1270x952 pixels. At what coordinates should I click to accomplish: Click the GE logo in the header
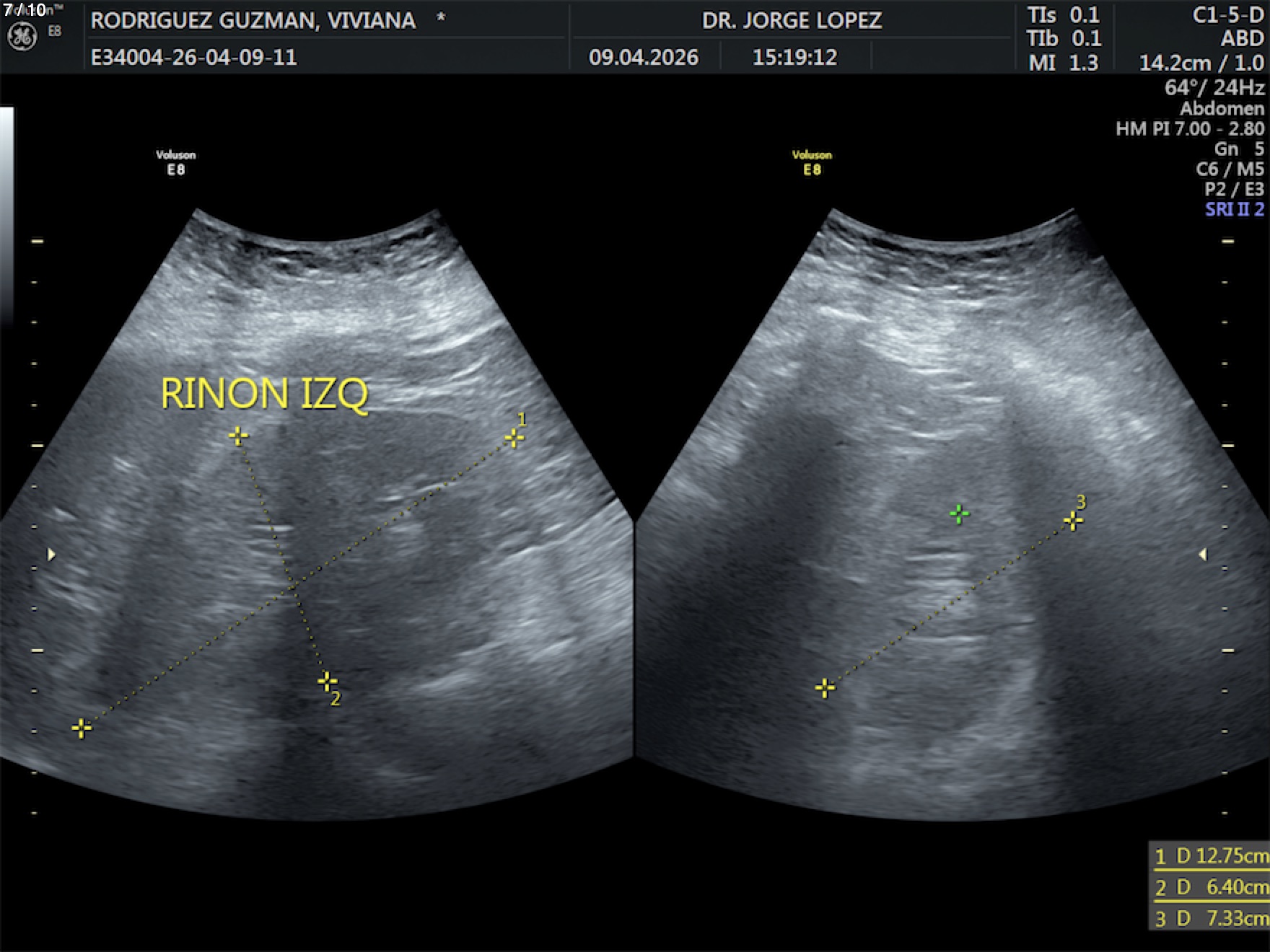22,37
